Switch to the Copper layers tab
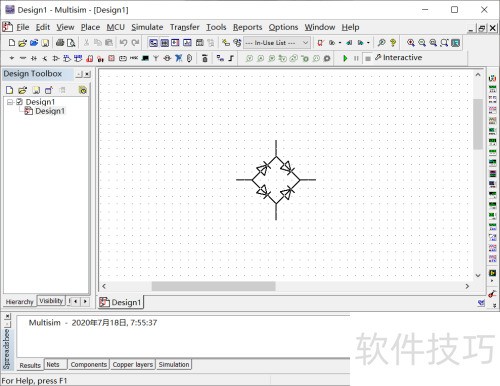This screenshot has height=386, width=500. click(x=133, y=364)
